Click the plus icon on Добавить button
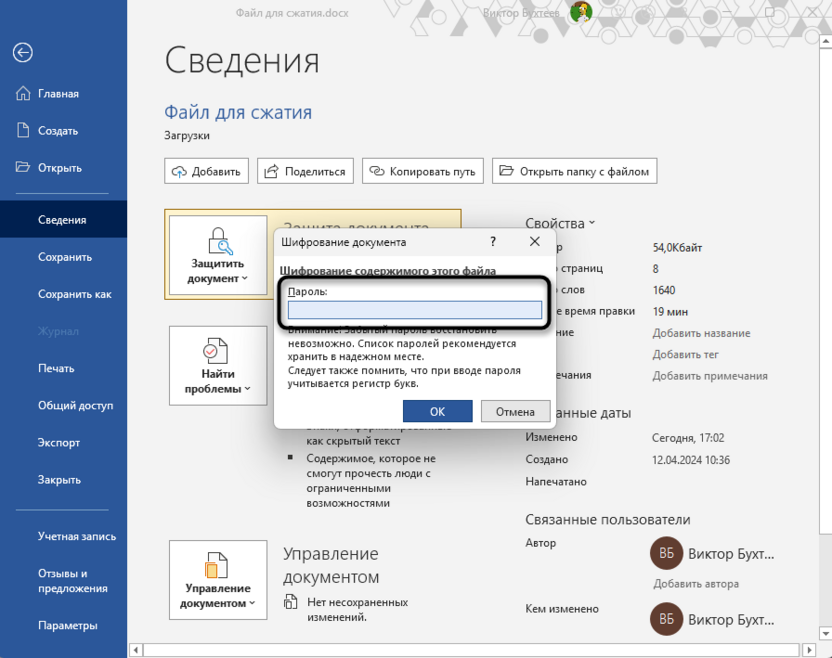The width and height of the screenshot is (832, 658). (179, 170)
